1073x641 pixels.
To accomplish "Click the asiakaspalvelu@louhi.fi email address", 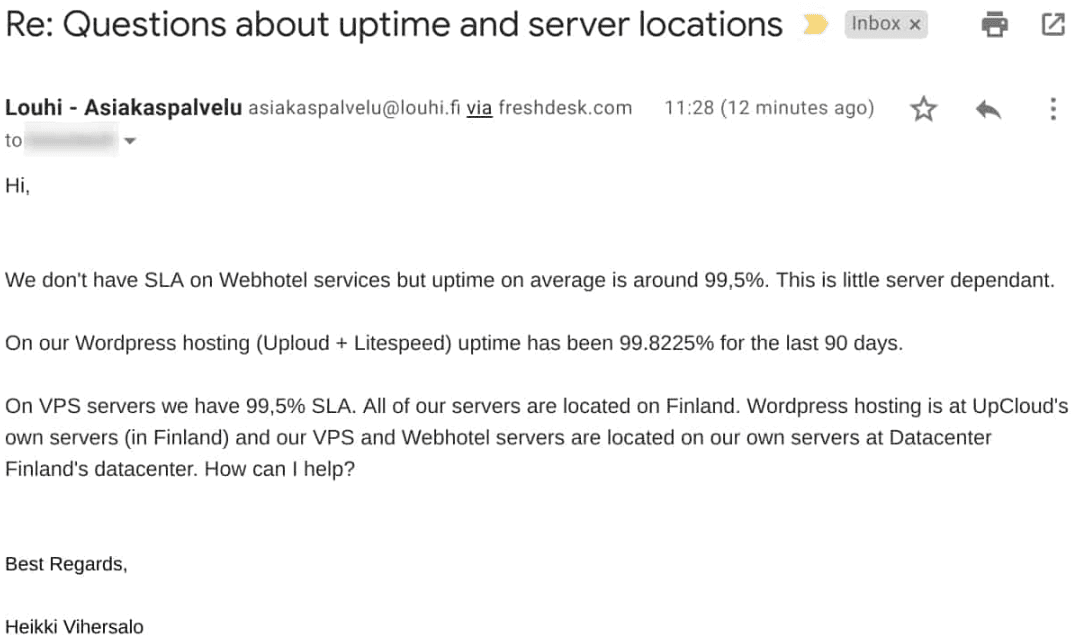I will click(354, 108).
